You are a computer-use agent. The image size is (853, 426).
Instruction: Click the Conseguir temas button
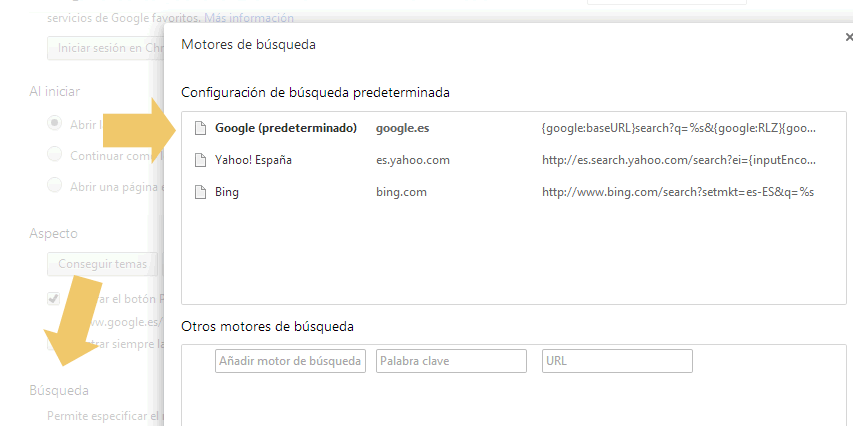(102, 264)
